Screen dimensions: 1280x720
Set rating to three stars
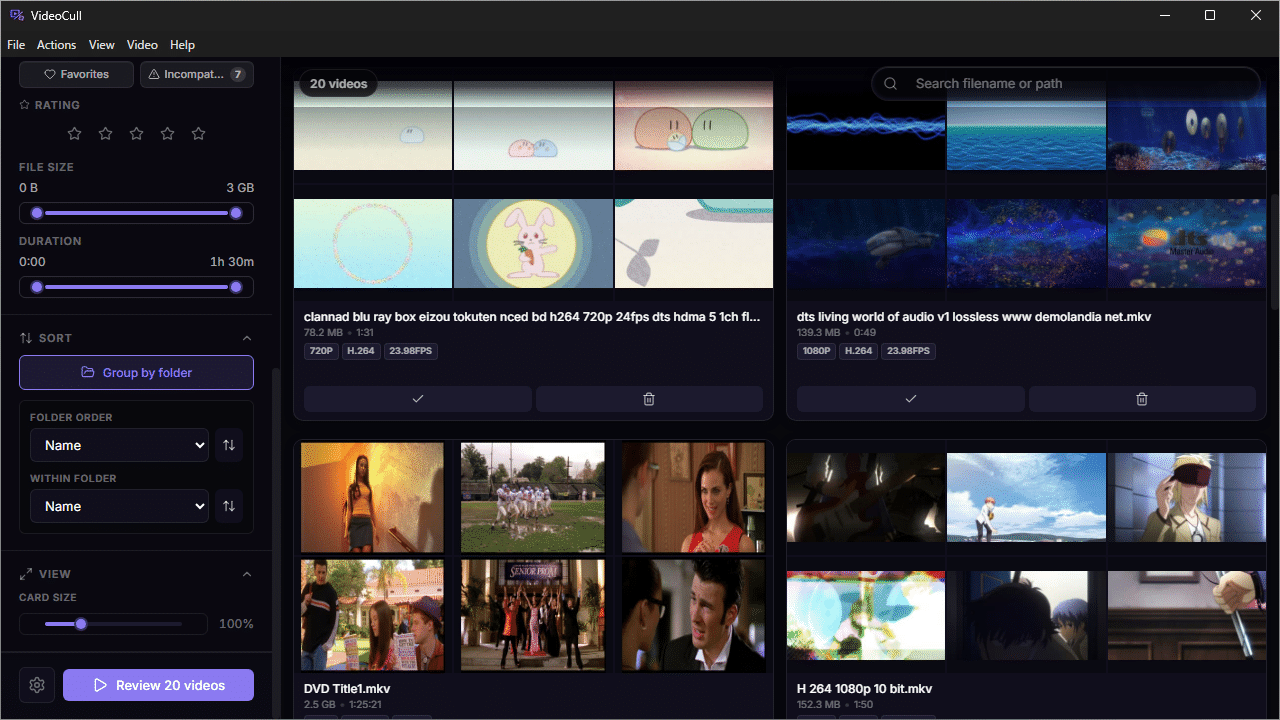click(x=136, y=133)
